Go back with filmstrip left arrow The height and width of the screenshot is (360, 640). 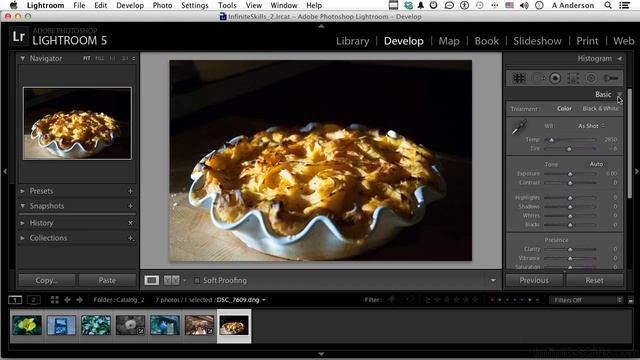pos(67,300)
